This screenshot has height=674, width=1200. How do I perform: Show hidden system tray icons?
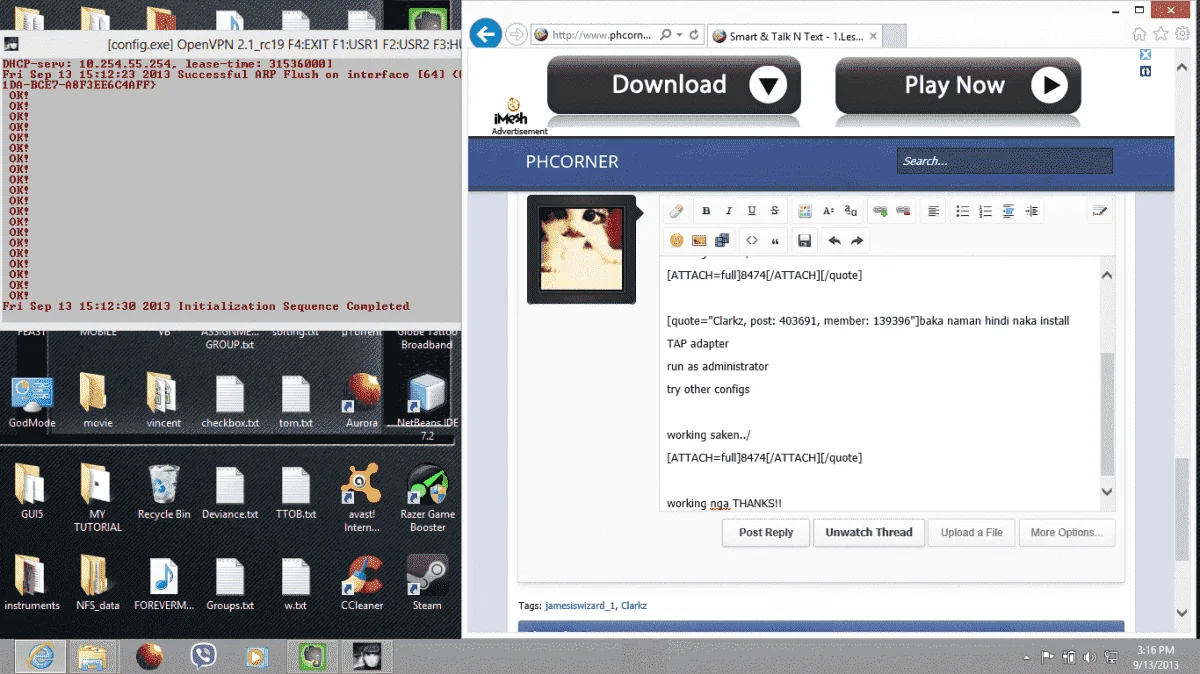coord(1028,657)
